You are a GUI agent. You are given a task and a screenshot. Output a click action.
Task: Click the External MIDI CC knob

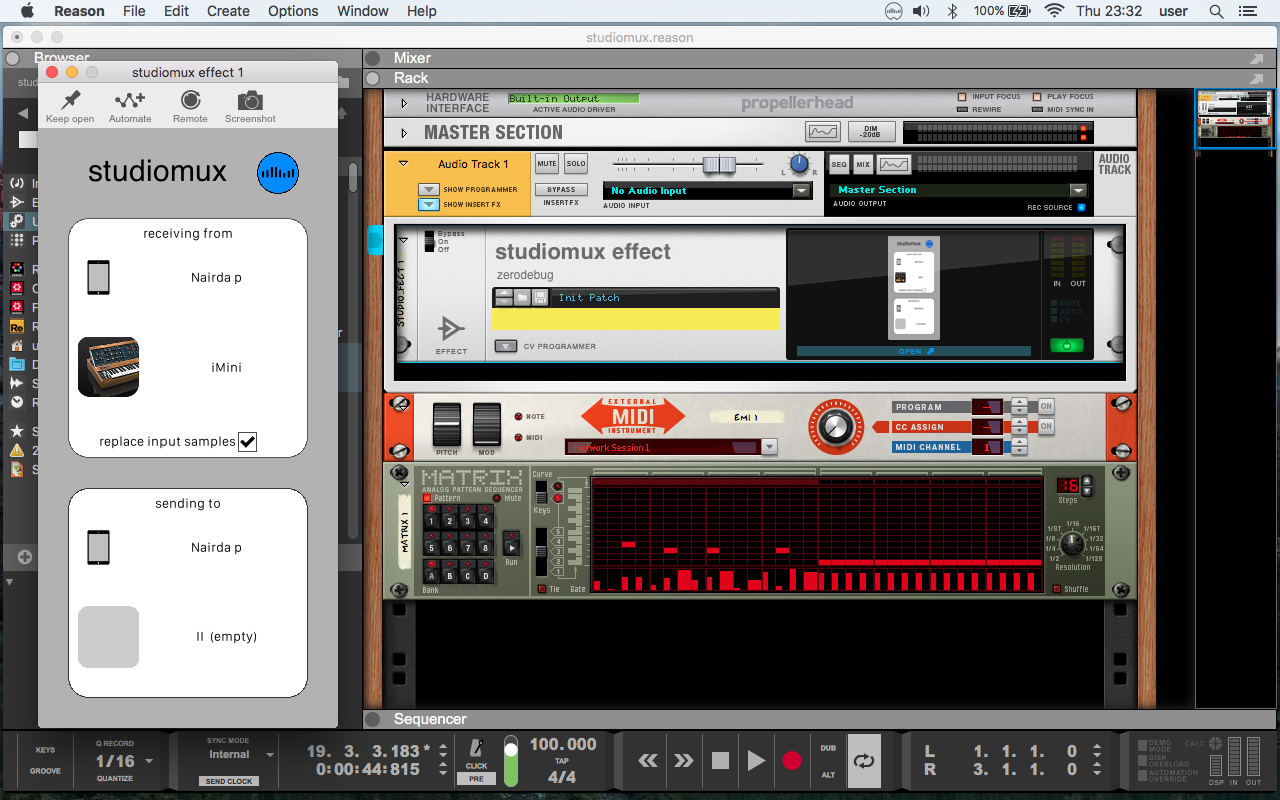[x=837, y=427]
